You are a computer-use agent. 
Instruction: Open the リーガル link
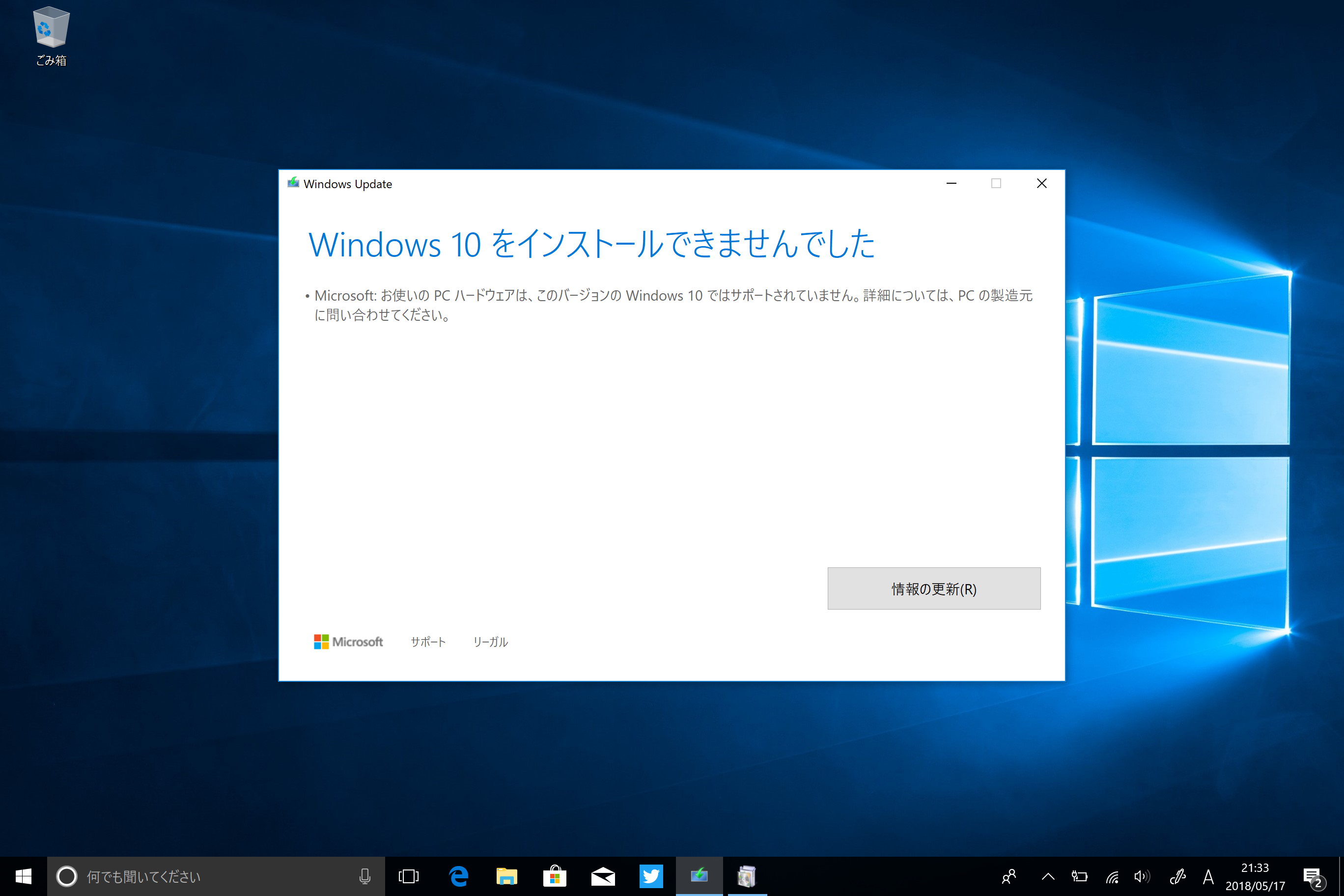[490, 642]
